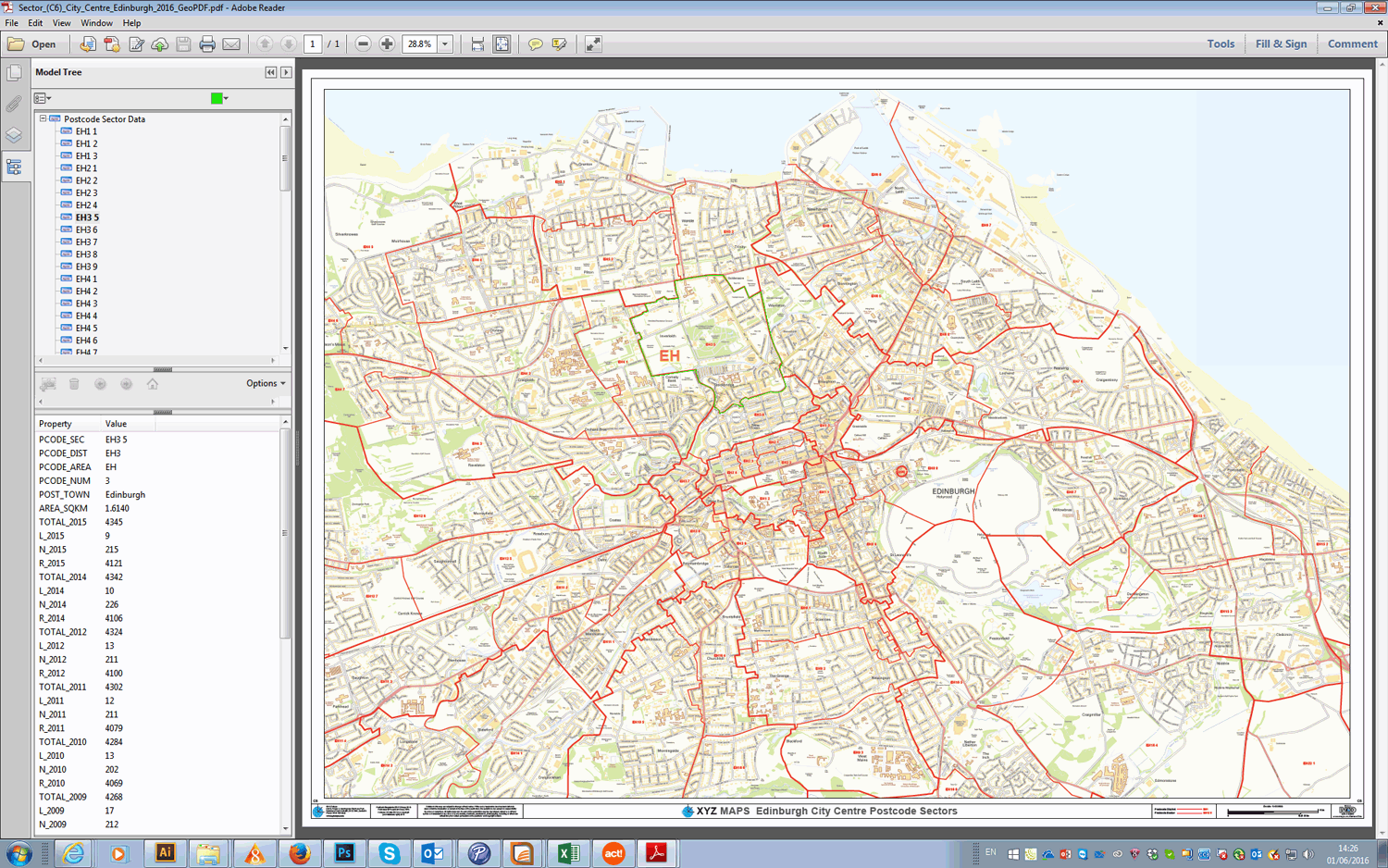
Task: Click the home view icon in Model Tree
Action: pos(153,383)
